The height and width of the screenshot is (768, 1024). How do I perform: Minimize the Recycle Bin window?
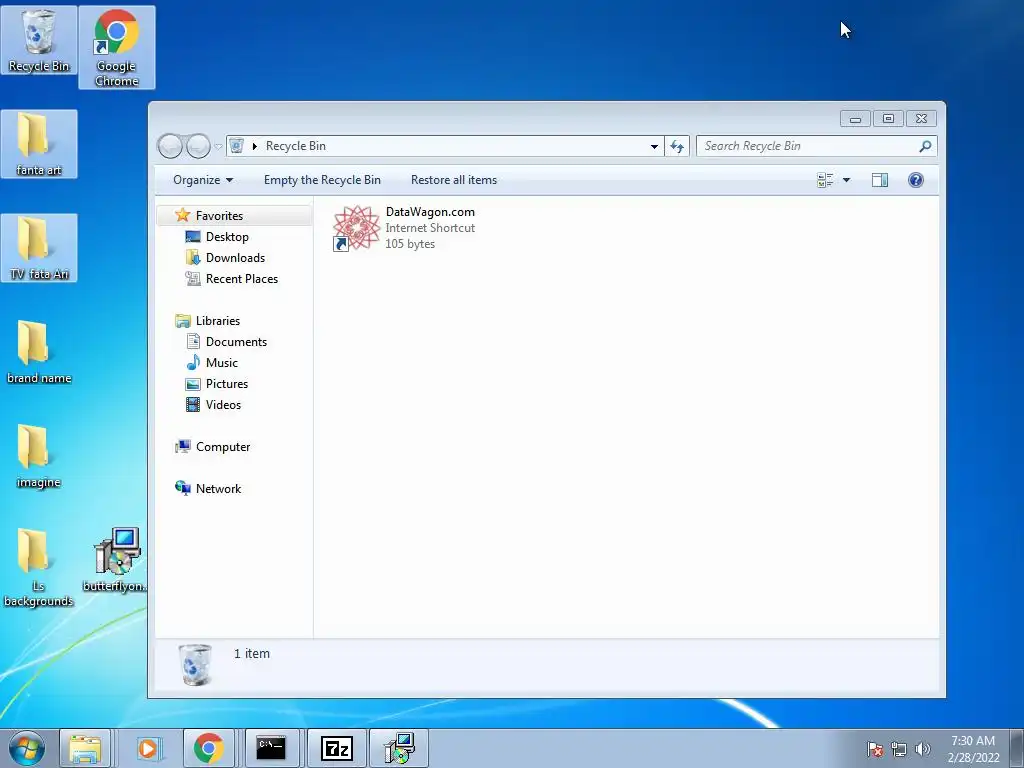(x=856, y=119)
